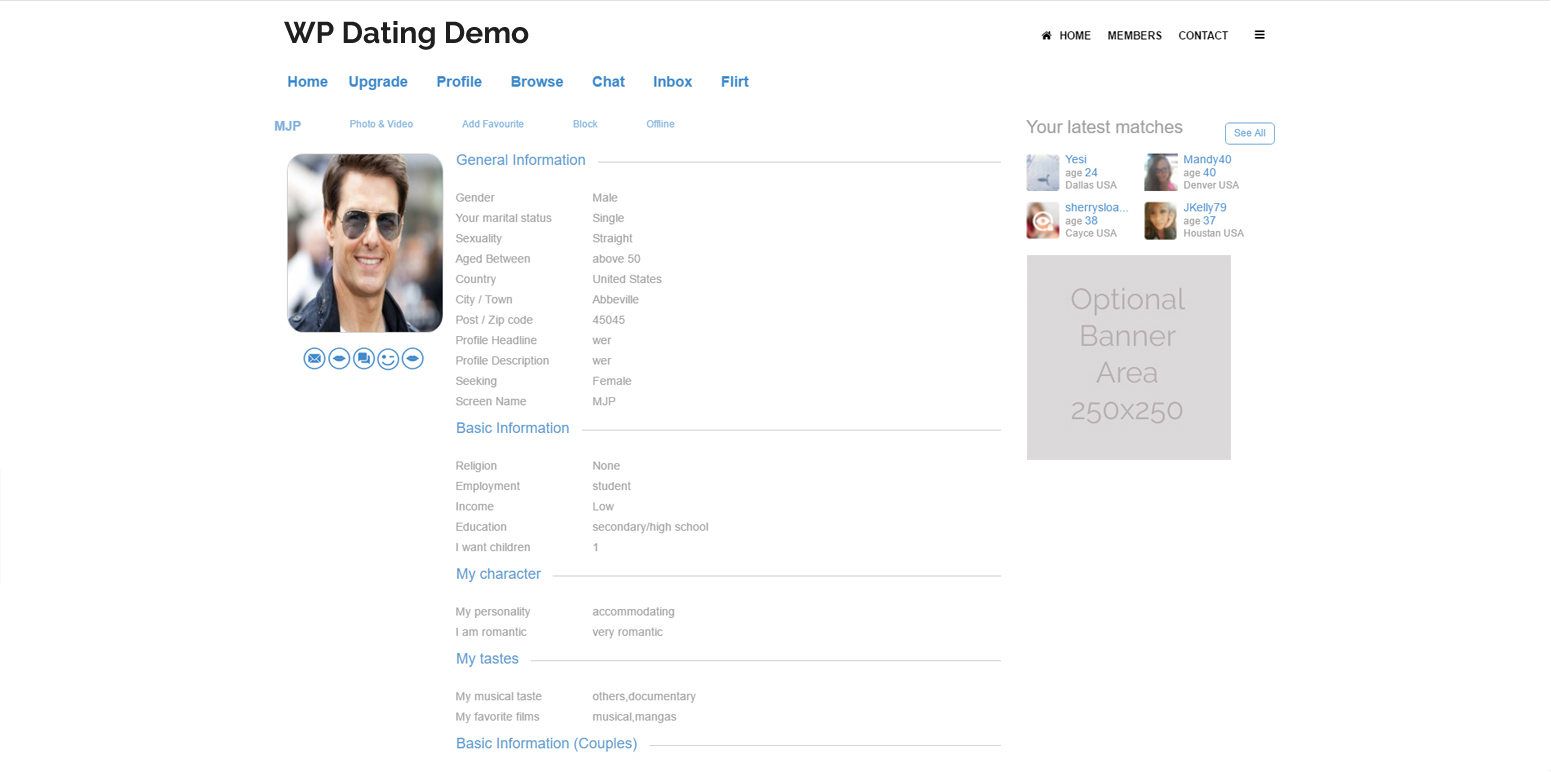This screenshot has height=772, width=1551.
Task: Click the 'student' employment value
Action: coord(612,486)
